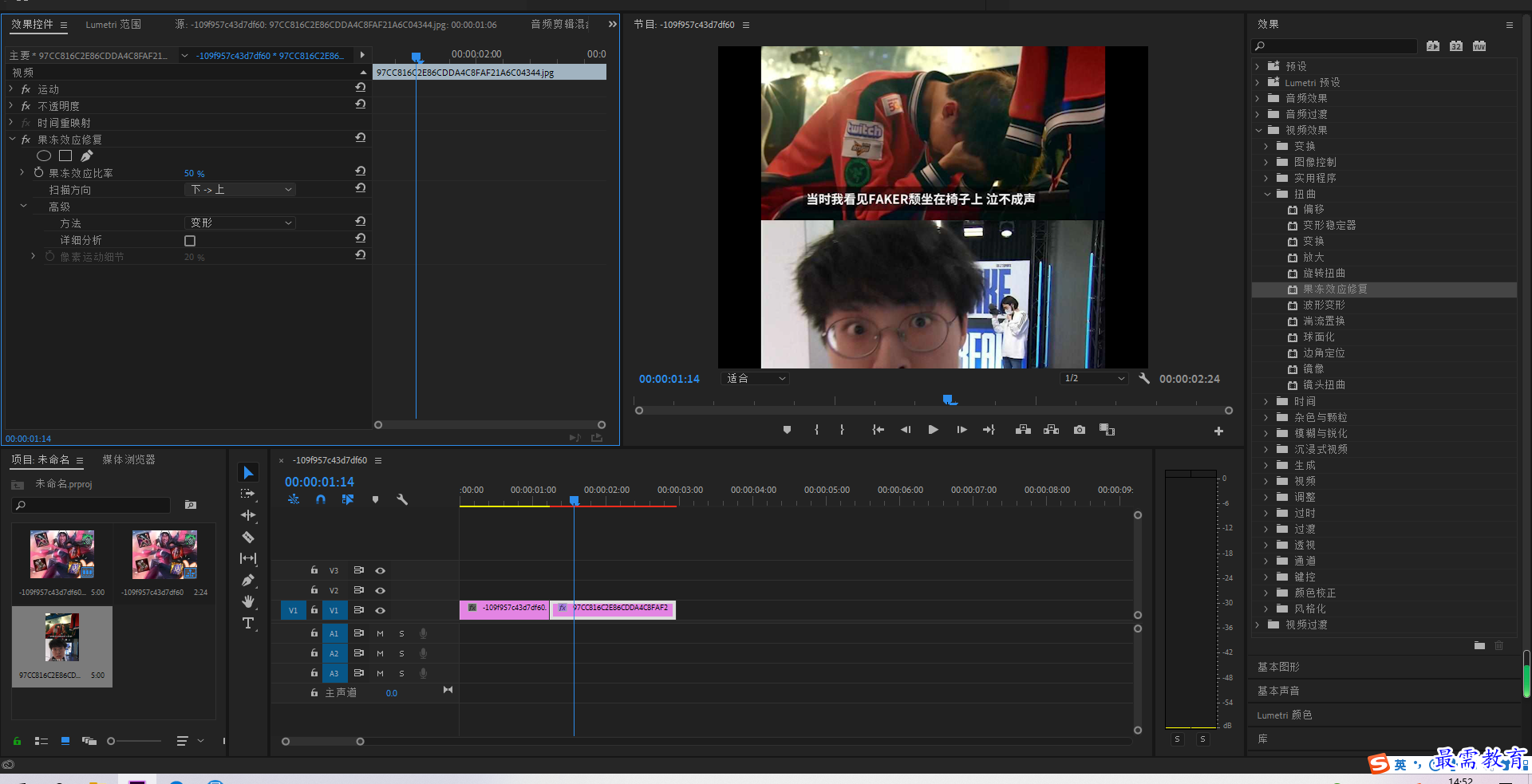Create new custom bin in Effects
The height and width of the screenshot is (784, 1532).
[x=1479, y=645]
